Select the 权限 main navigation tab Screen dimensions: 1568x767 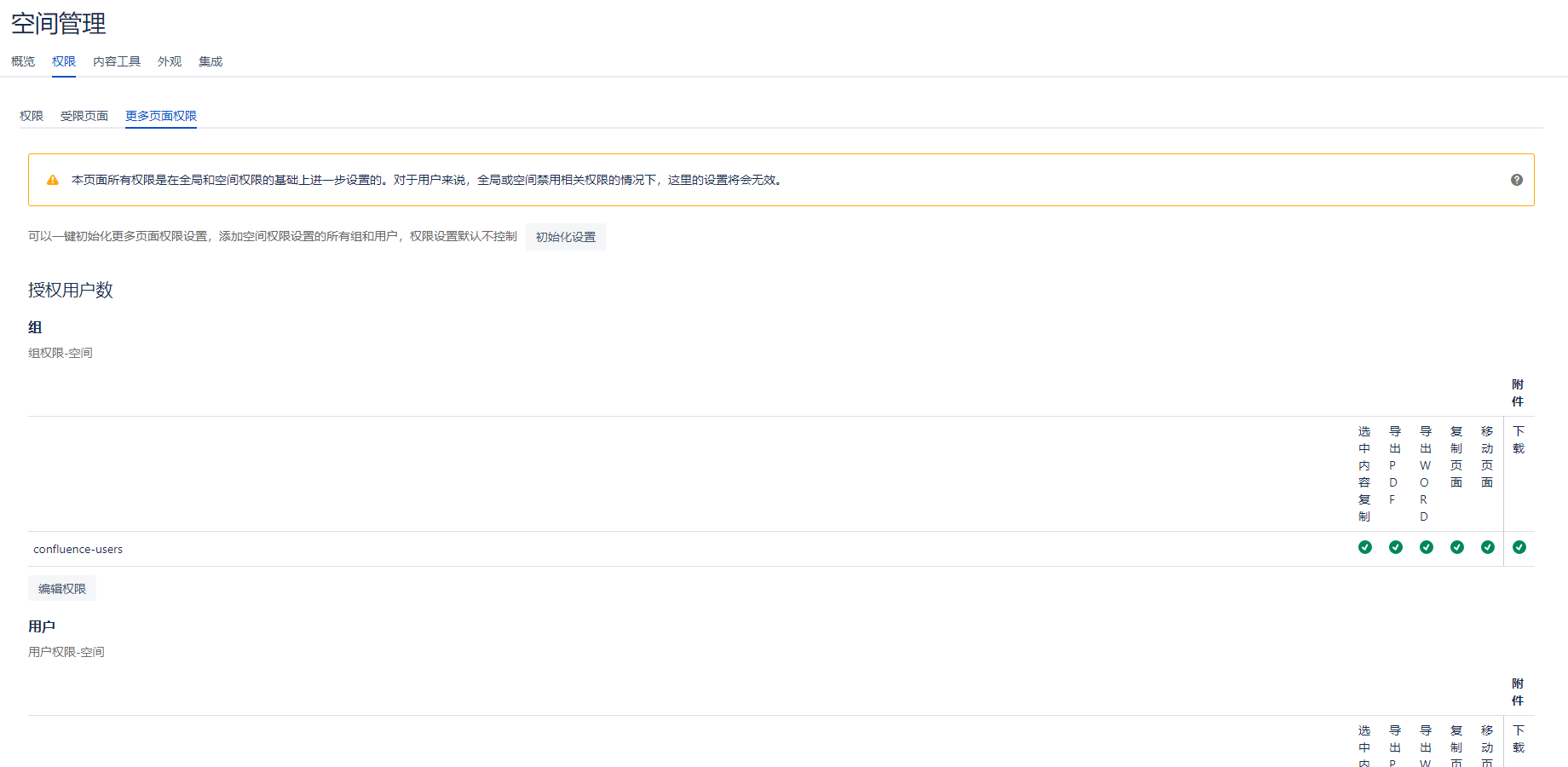point(64,61)
